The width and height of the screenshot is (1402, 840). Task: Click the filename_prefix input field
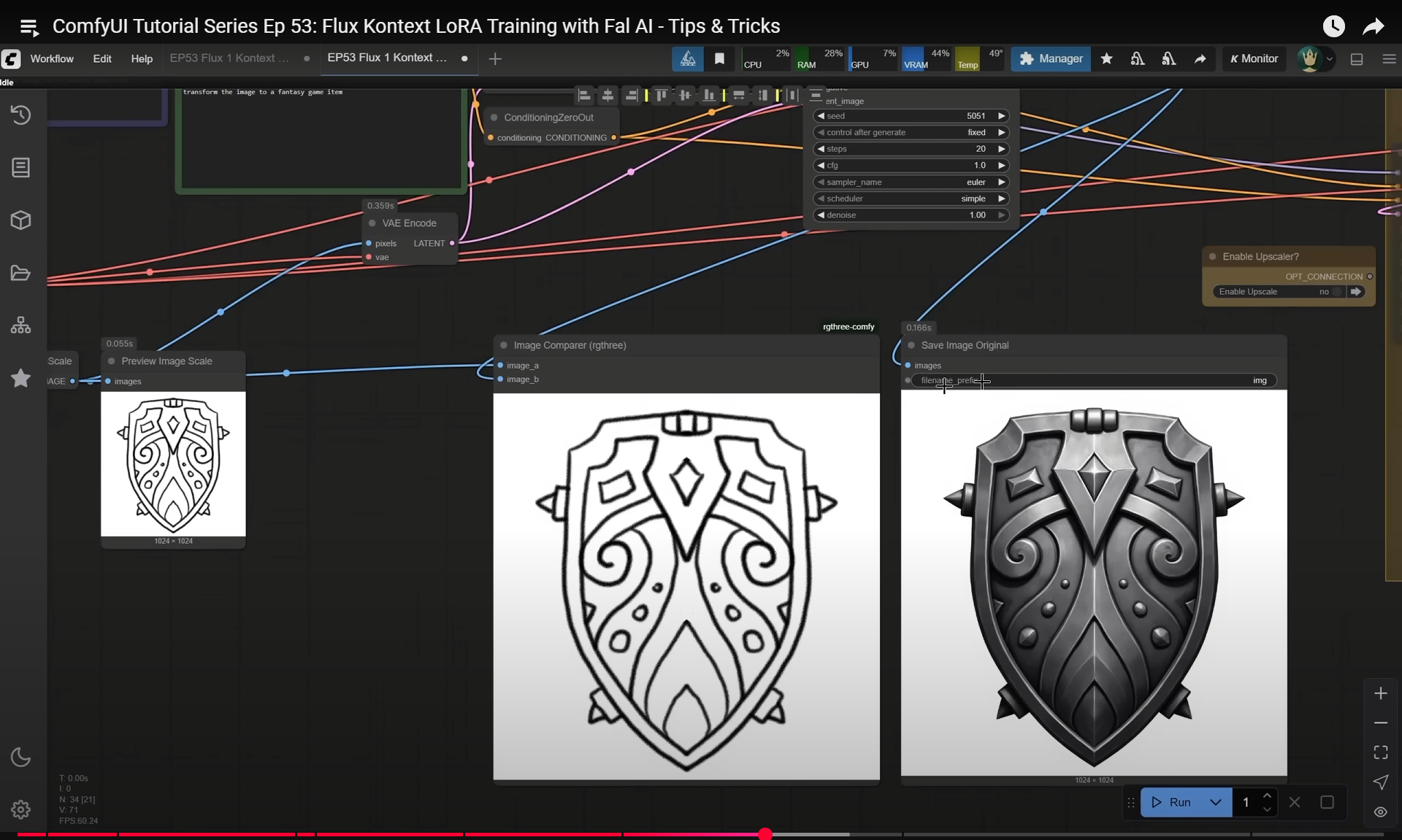pos(1093,380)
